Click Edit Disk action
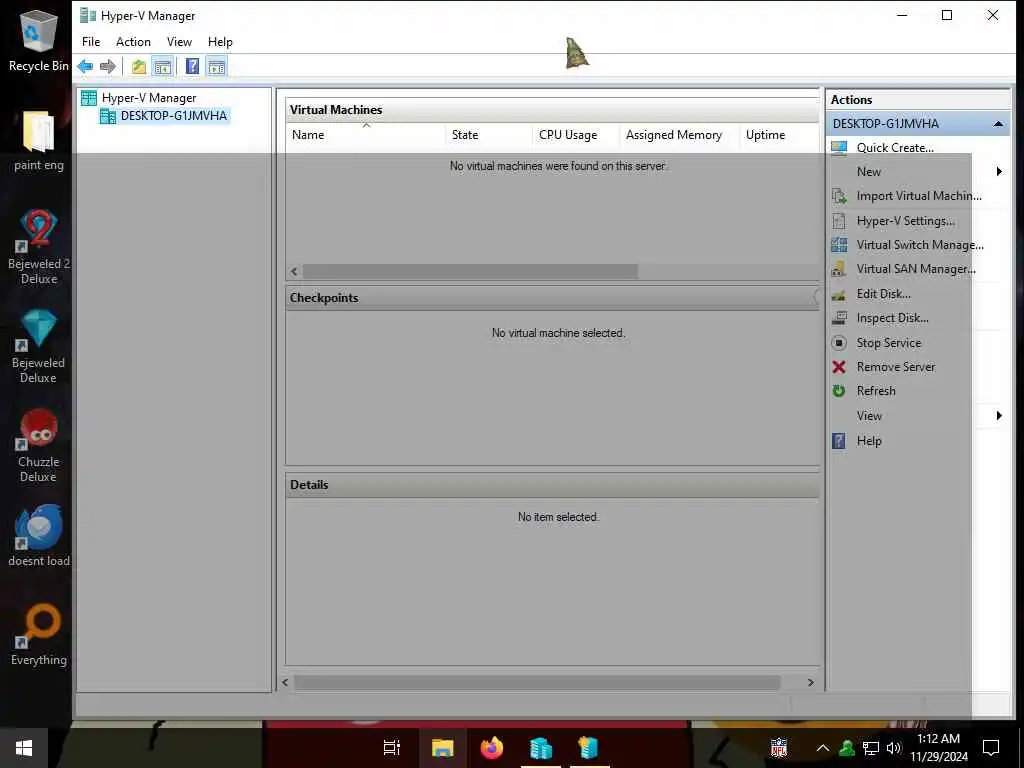 pos(884,294)
